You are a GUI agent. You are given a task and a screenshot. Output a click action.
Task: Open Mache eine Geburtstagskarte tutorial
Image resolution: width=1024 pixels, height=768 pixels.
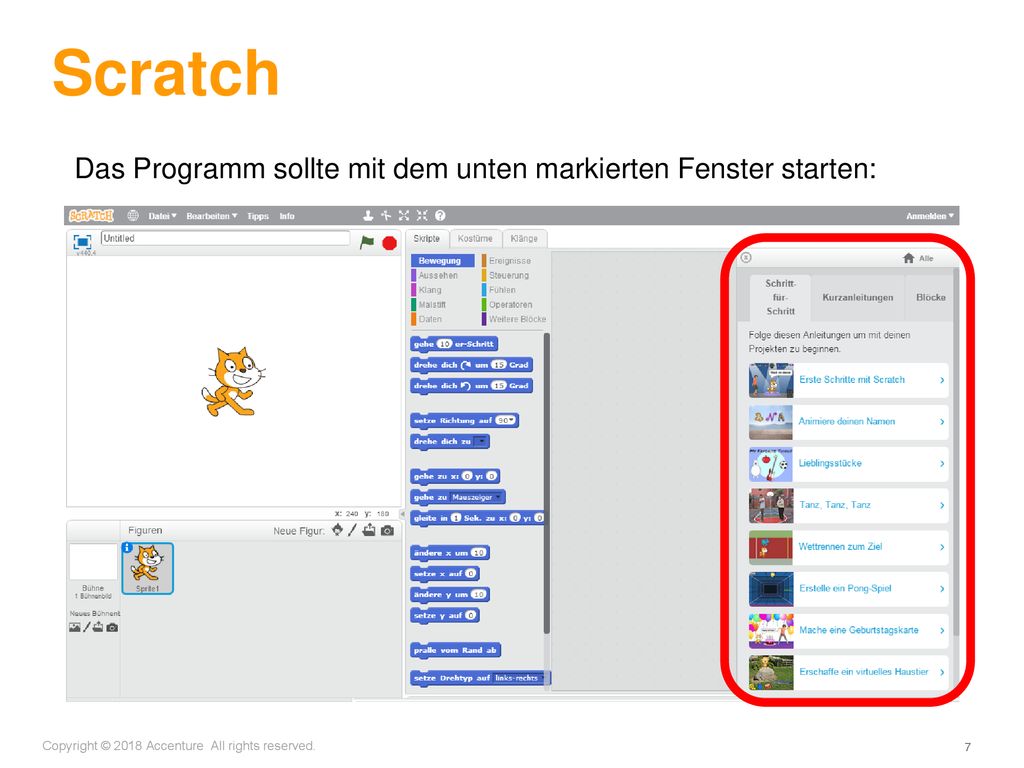tap(848, 631)
